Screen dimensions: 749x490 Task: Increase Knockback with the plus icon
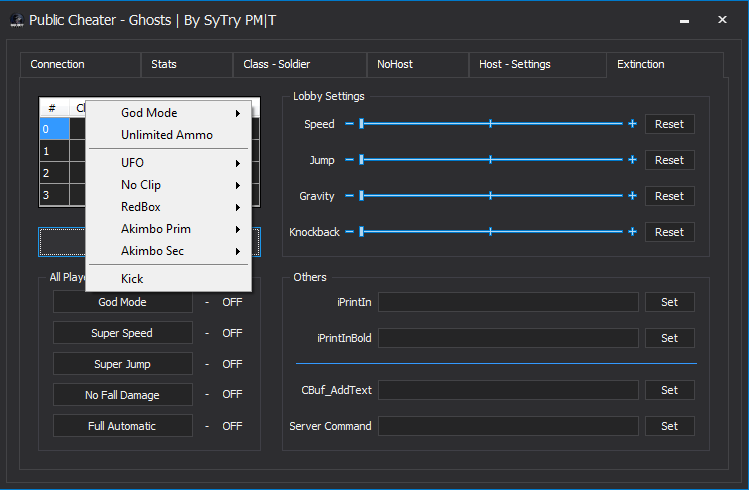pos(632,232)
